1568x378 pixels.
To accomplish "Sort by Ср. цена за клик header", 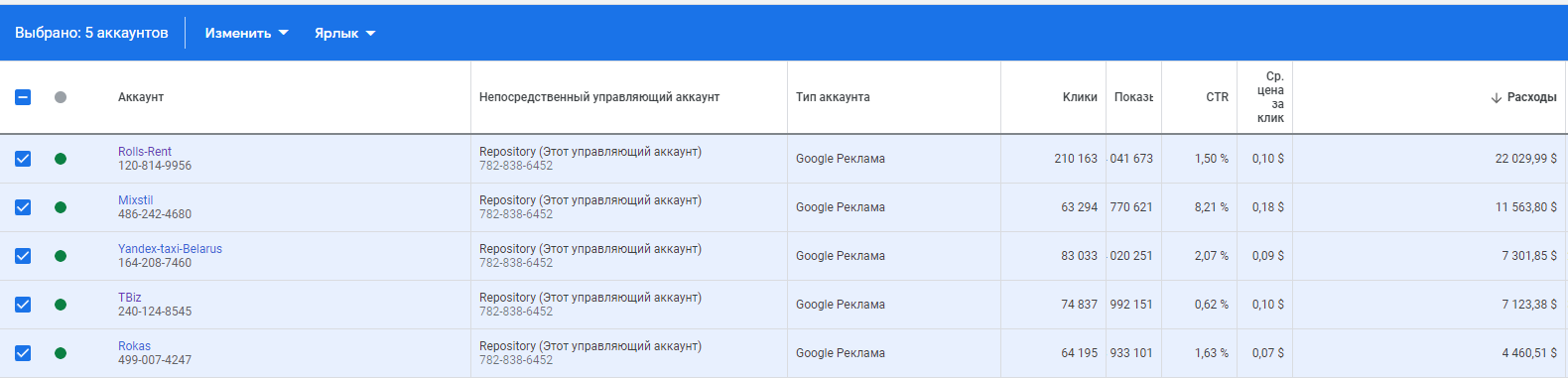I will pyautogui.click(x=1270, y=97).
